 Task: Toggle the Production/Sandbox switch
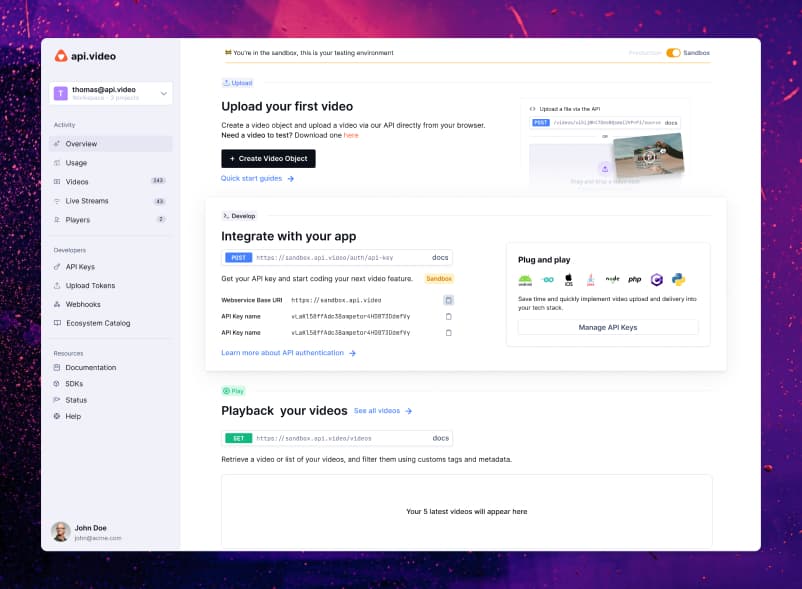click(673, 53)
